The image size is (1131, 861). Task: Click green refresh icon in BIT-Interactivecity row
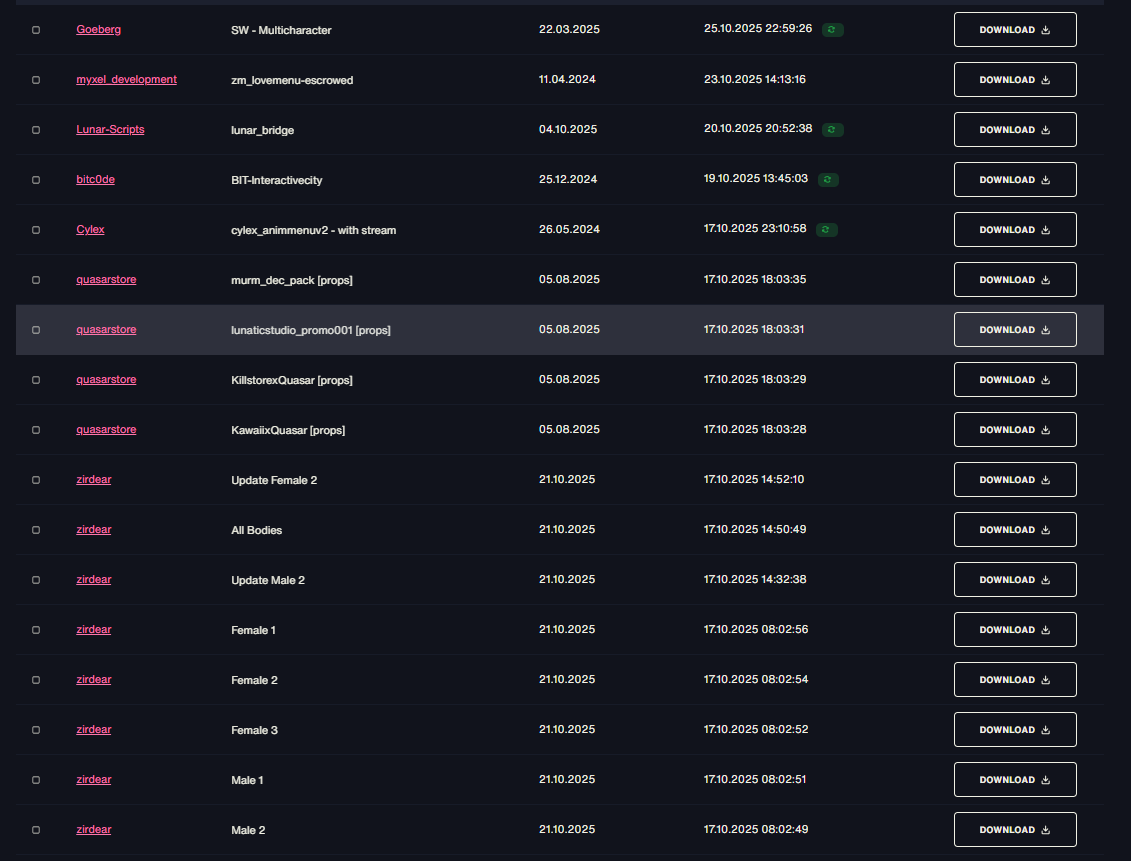point(828,180)
